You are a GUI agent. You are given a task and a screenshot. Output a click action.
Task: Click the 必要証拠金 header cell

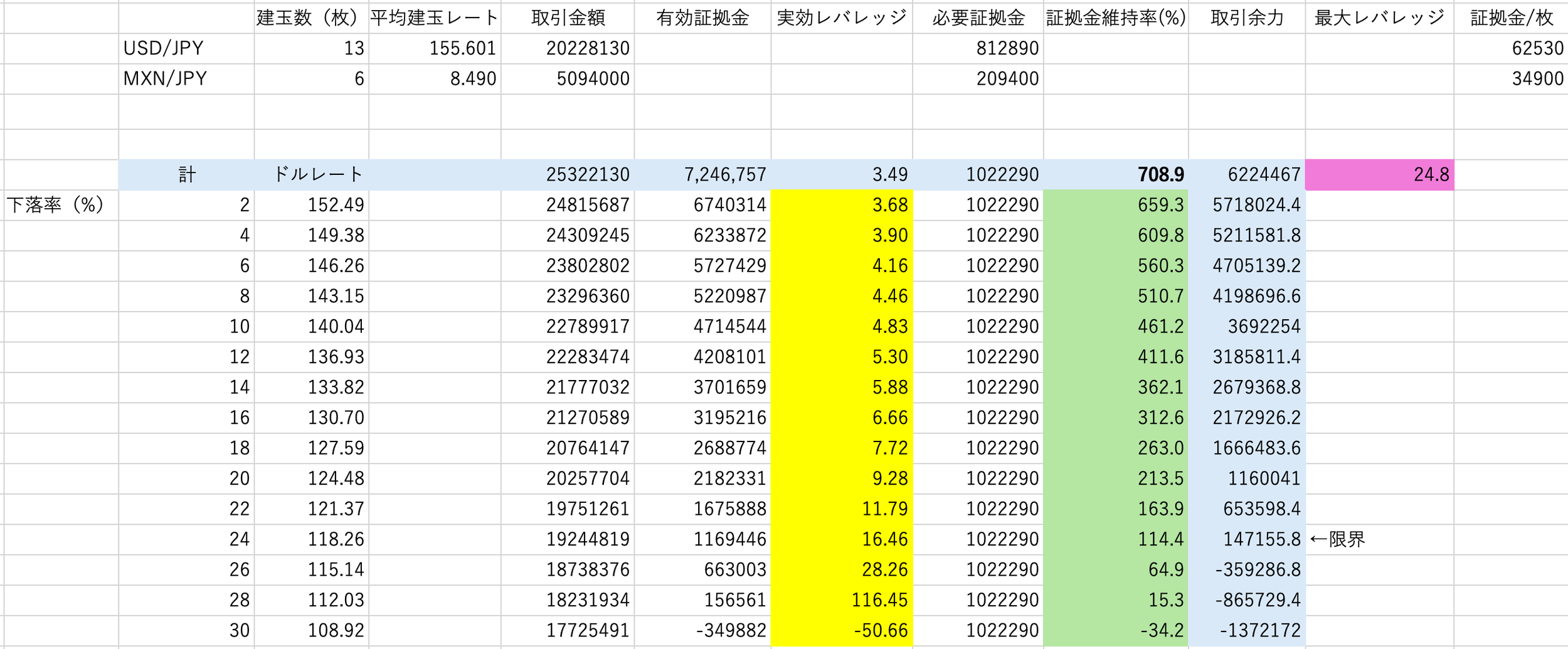pos(978,18)
